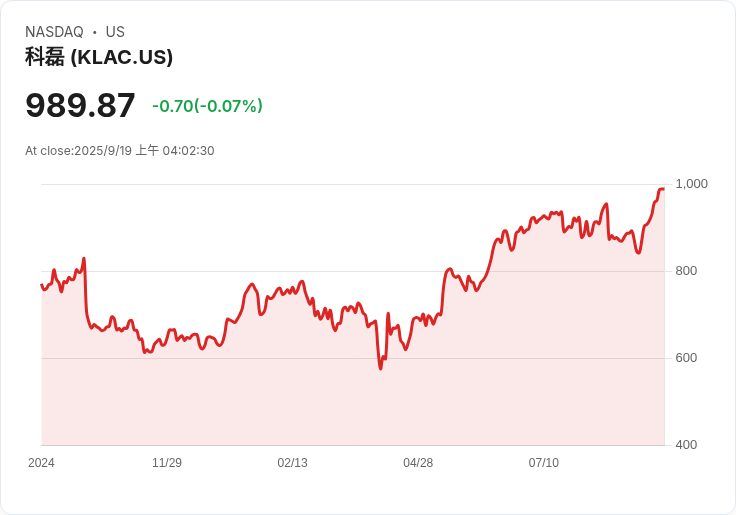Select the 2024 x-axis date label
Image resolution: width=736 pixels, height=515 pixels.
[x=42, y=463]
